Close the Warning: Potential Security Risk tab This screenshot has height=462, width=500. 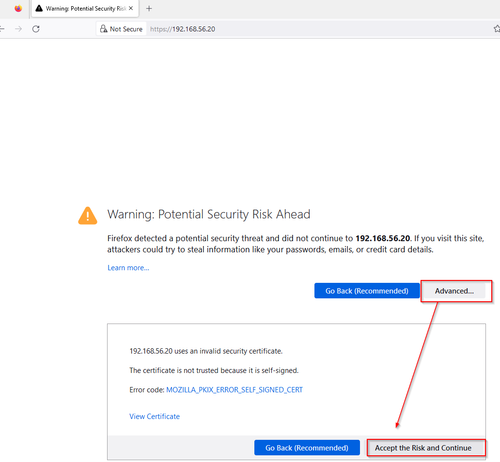pos(131,8)
